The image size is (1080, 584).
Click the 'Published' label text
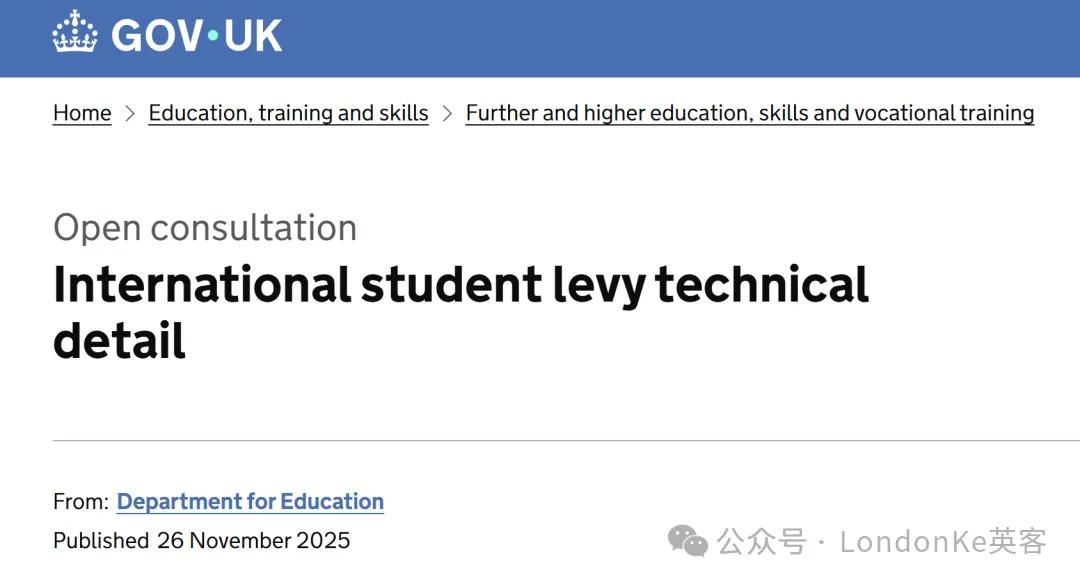point(101,541)
